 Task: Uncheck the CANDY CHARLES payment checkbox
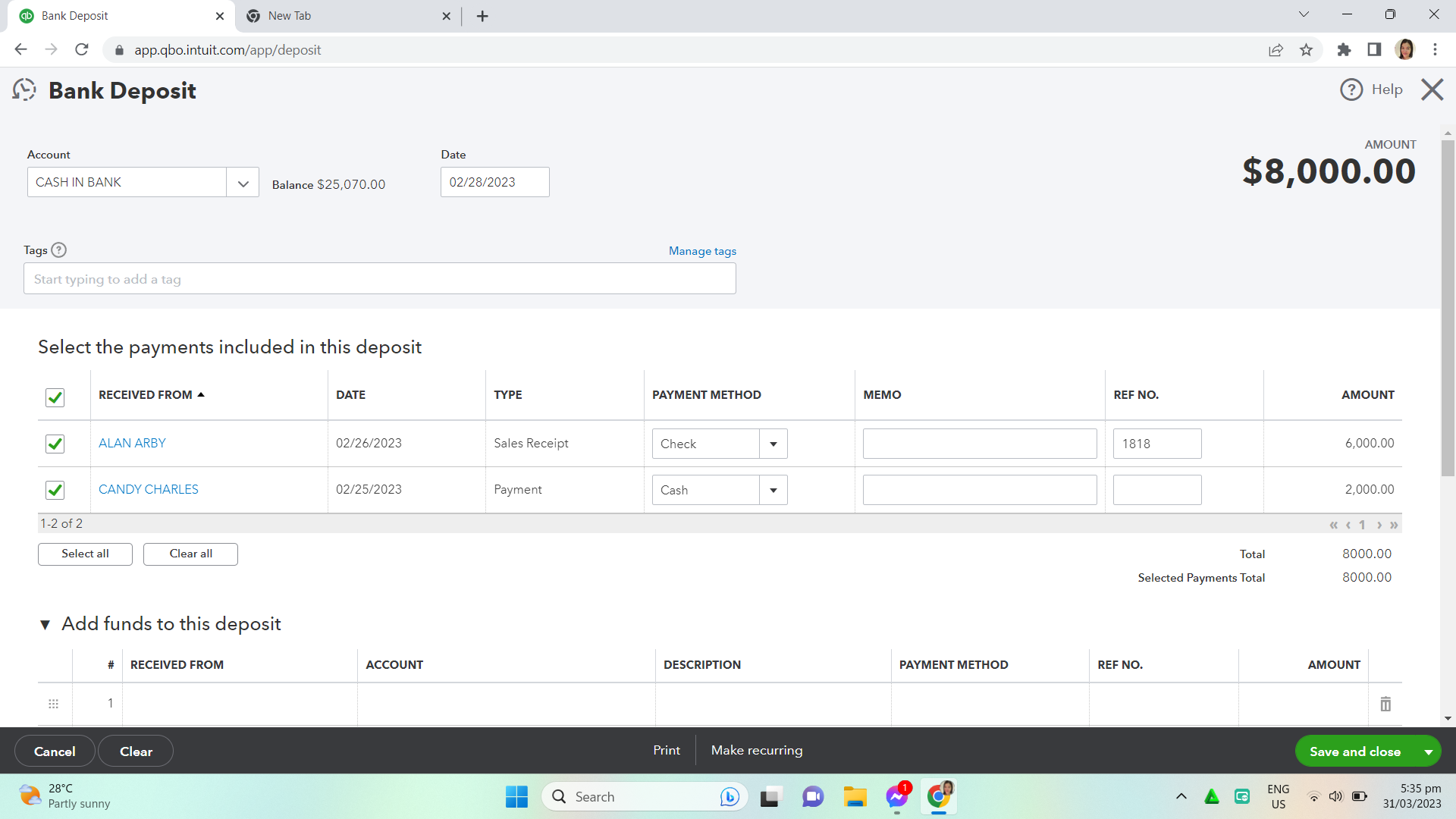pos(55,490)
